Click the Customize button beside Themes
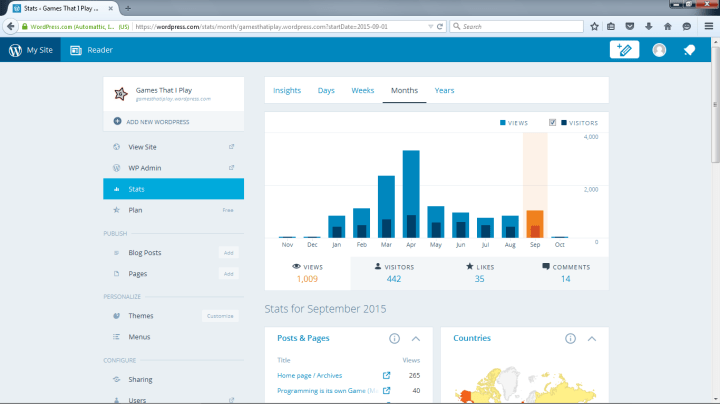 point(220,316)
